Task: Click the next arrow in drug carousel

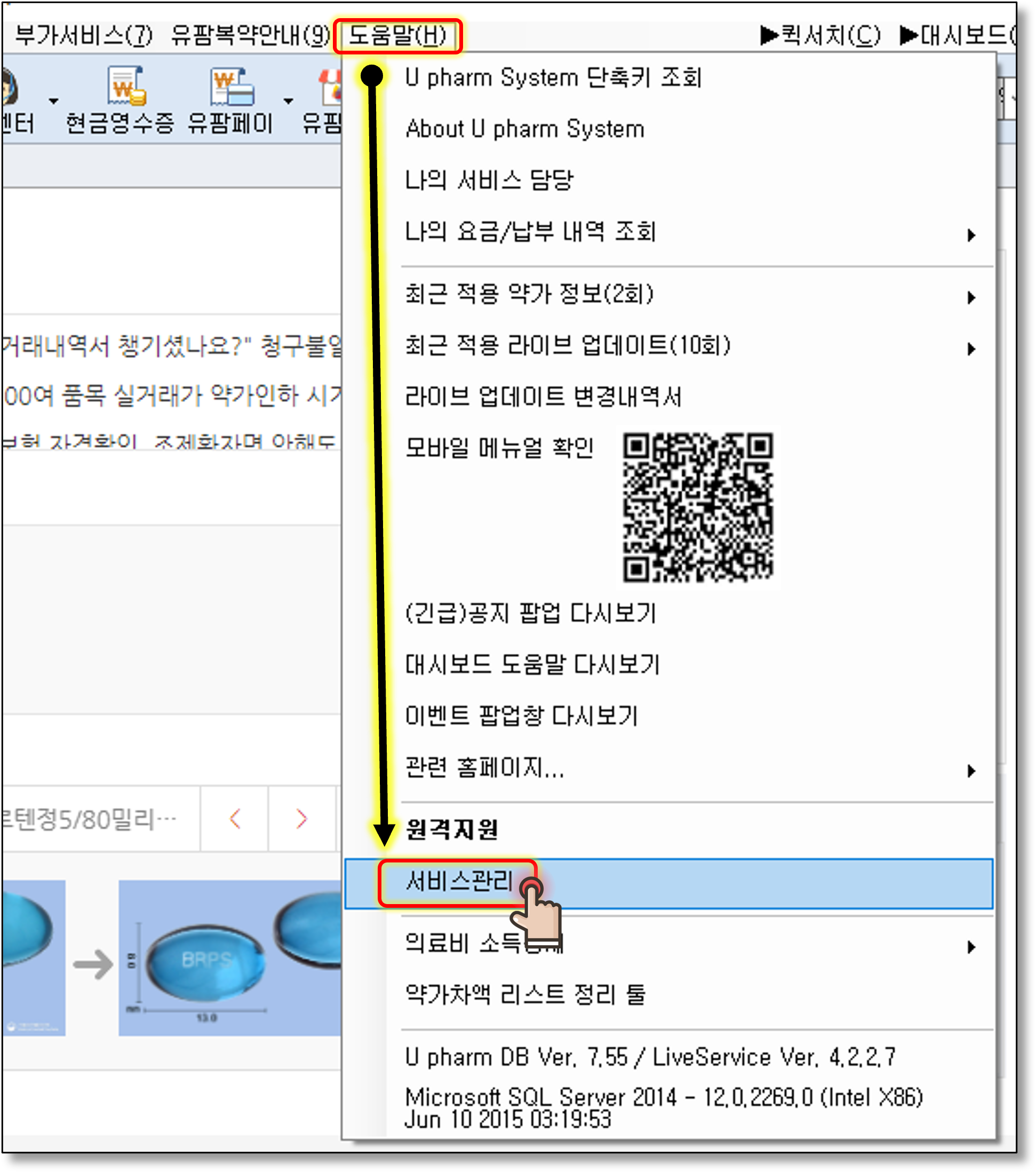Action: pyautogui.click(x=301, y=818)
